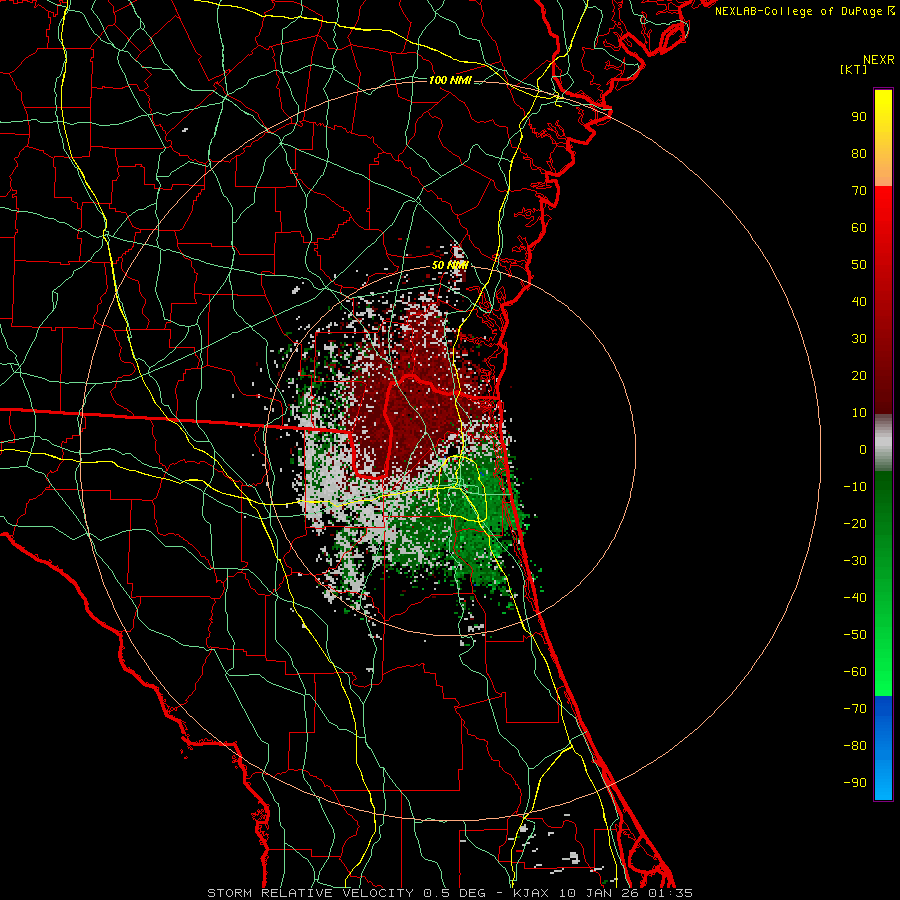Click the 90 value on velocity scale
Viewport: 900px width, 900px height.
pyautogui.click(x=859, y=117)
